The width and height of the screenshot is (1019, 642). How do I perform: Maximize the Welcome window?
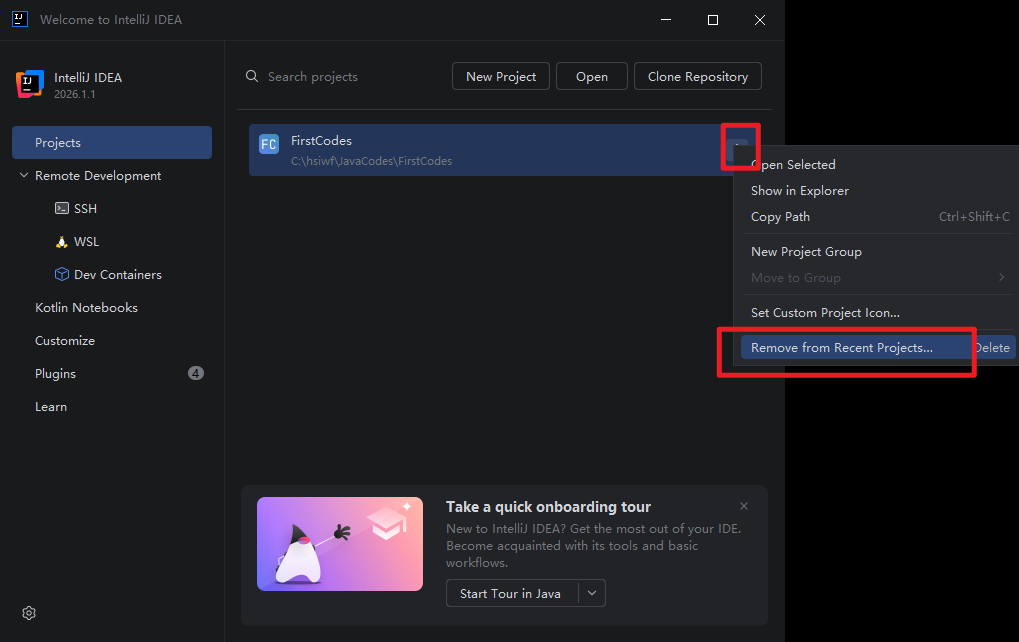713,19
